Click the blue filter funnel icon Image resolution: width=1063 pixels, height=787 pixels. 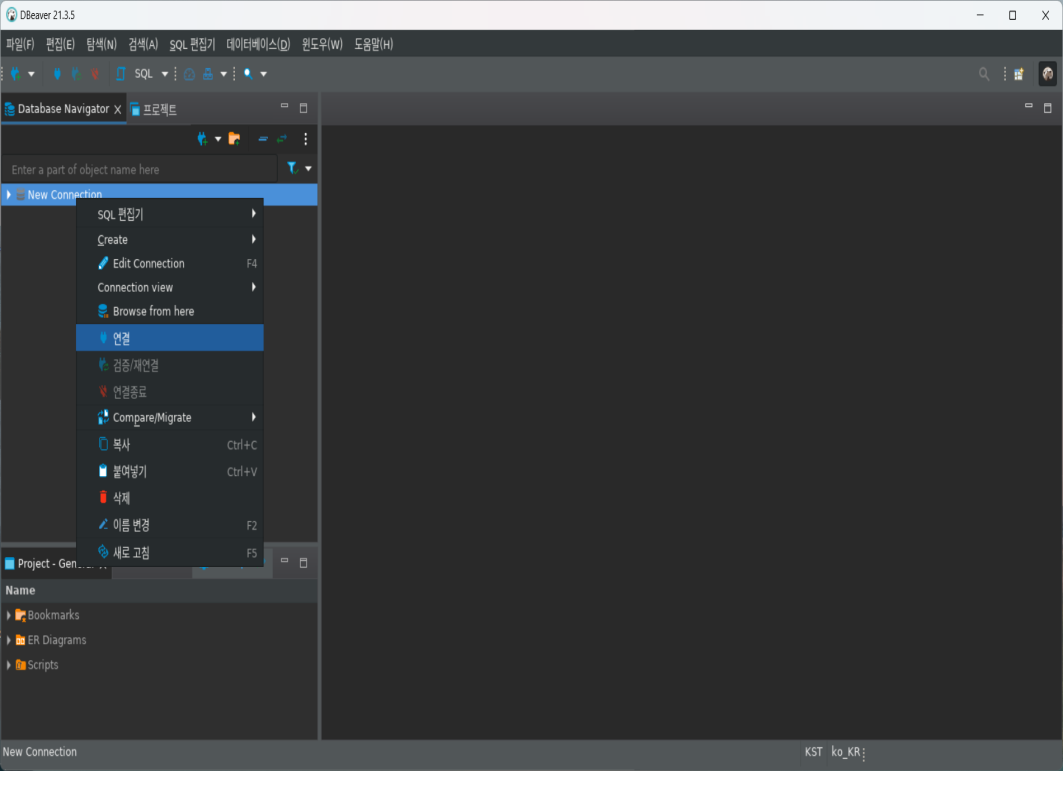point(292,168)
